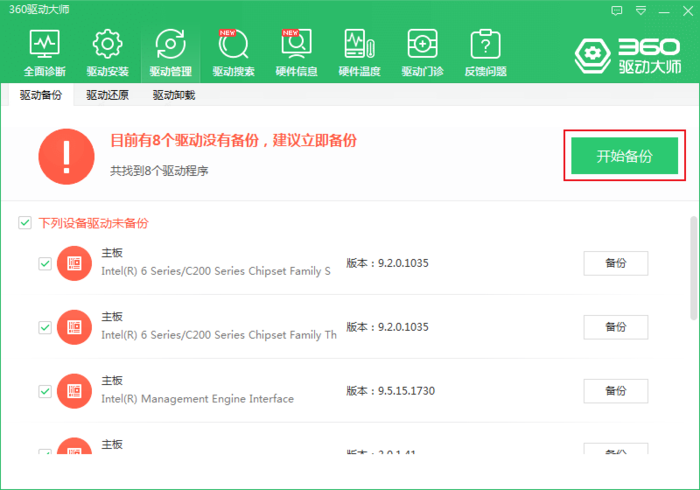Click 备份 for Management Engine Interface
Image resolution: width=700 pixels, height=490 pixels.
click(616, 391)
